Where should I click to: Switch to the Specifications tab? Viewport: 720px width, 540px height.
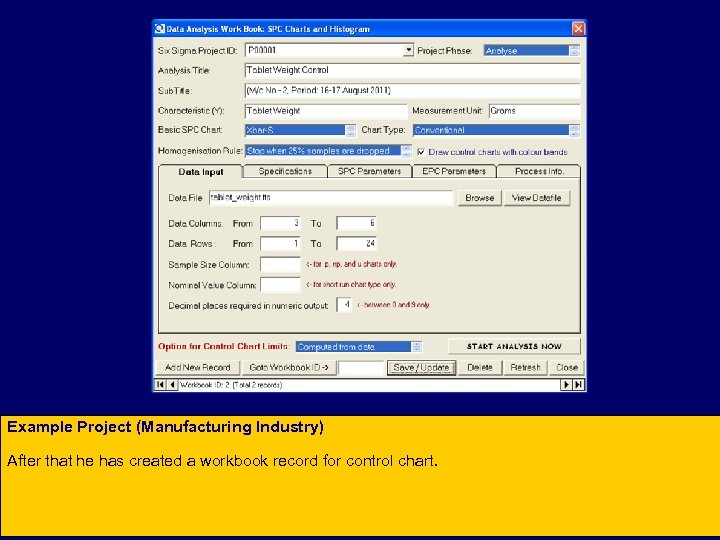[285, 171]
